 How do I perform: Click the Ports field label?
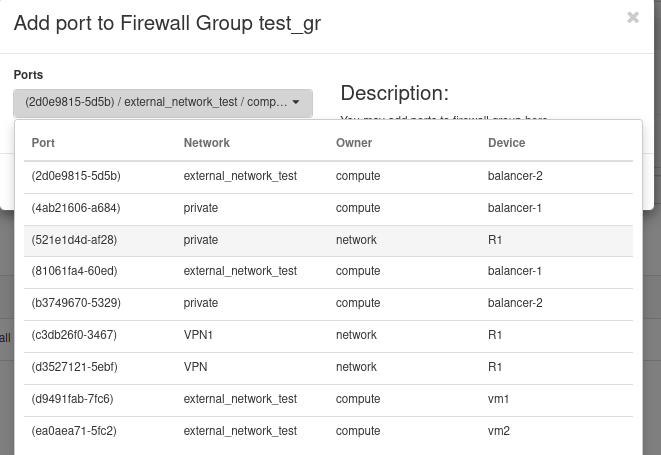28,75
